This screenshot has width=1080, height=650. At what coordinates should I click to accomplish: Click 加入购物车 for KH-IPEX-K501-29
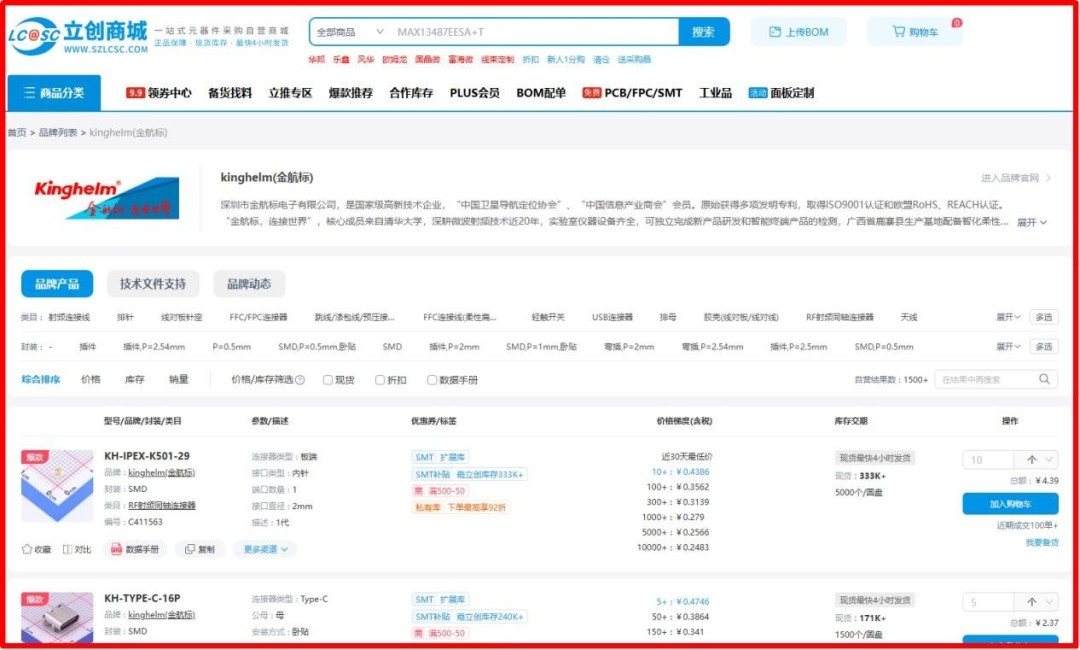coord(1010,504)
